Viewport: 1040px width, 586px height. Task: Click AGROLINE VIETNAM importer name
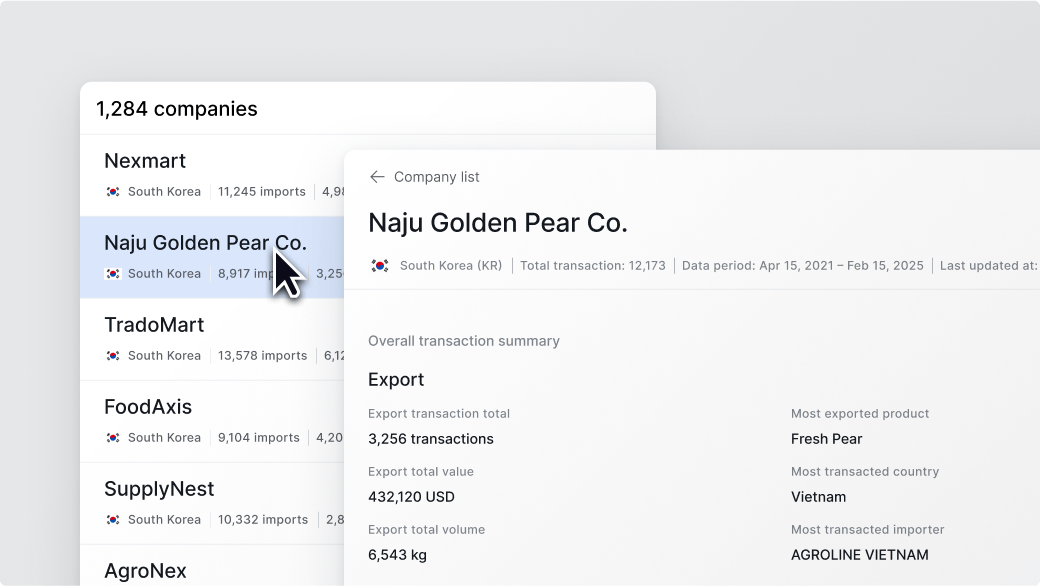(859, 555)
